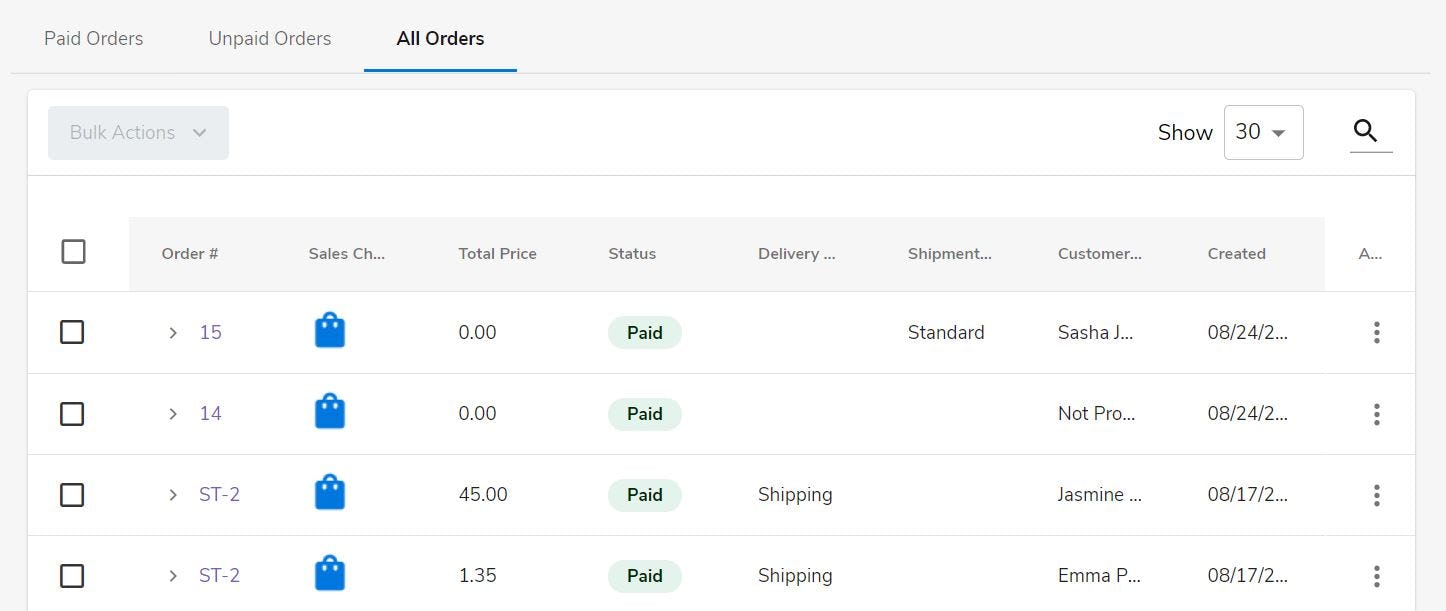
Task: Open the order number 14 link
Action: pyautogui.click(x=210, y=414)
